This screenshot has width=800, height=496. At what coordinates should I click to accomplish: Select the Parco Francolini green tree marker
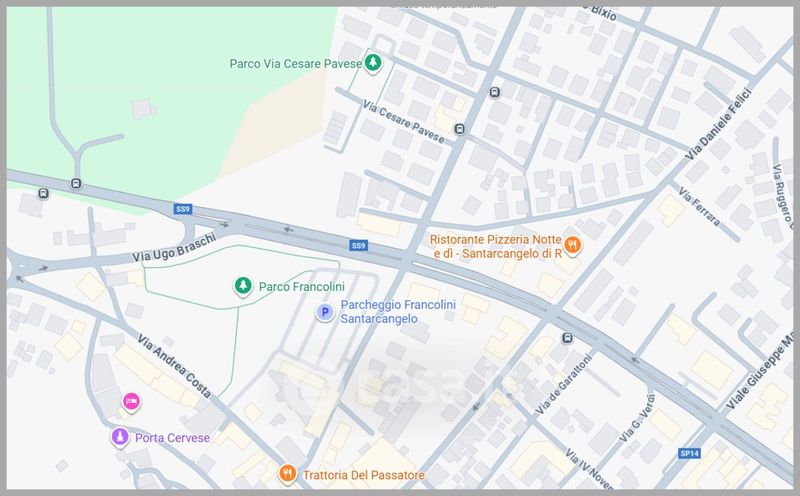(x=241, y=287)
